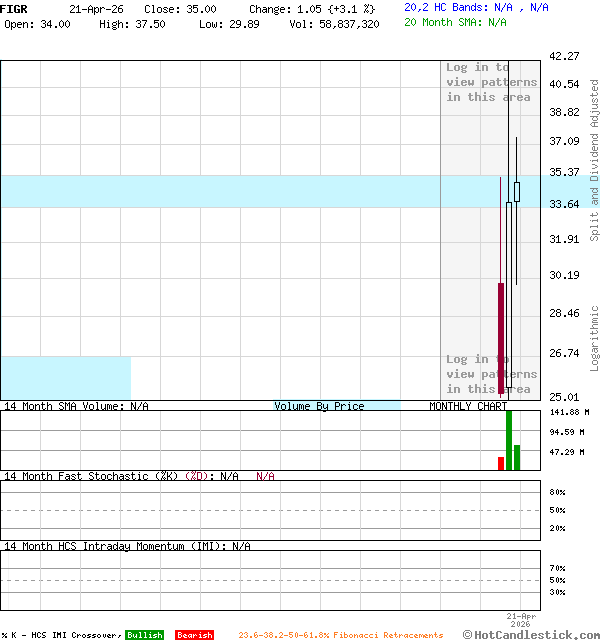Click the cyan volume-by-price bar at bottom left
The height and width of the screenshot is (640, 600).
click(x=65, y=377)
